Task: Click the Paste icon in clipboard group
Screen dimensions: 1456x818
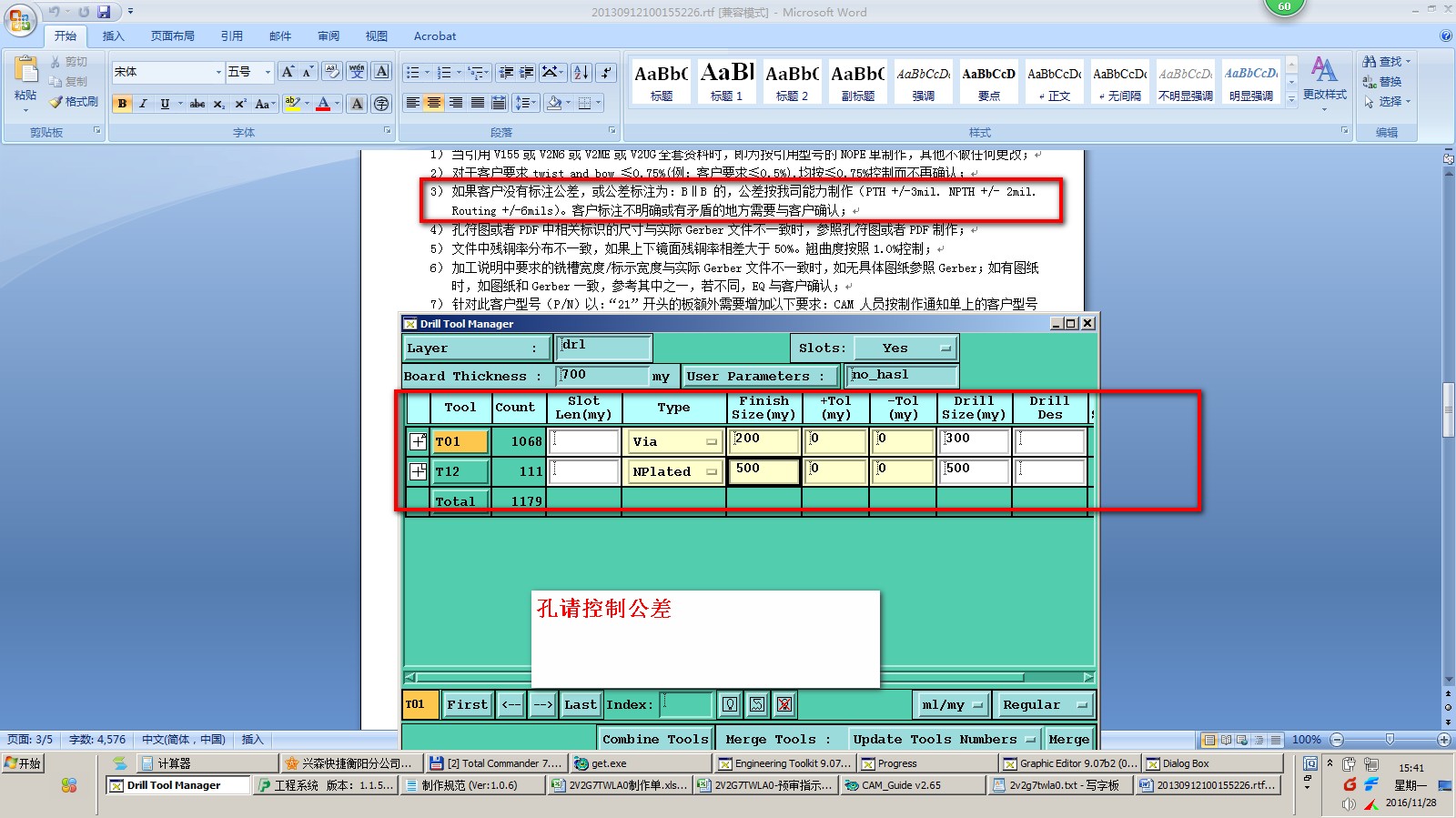Action: 25,69
